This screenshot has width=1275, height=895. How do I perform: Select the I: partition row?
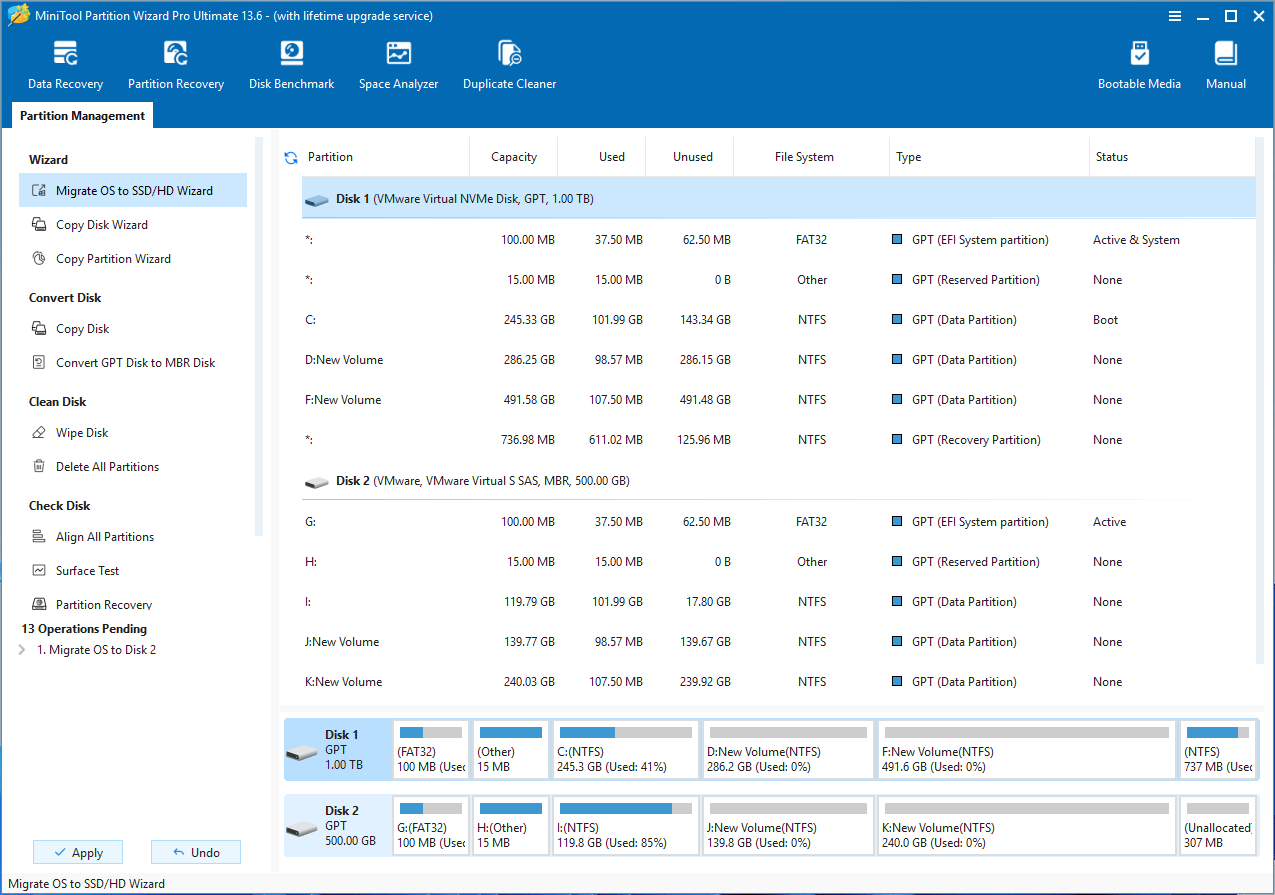point(779,602)
